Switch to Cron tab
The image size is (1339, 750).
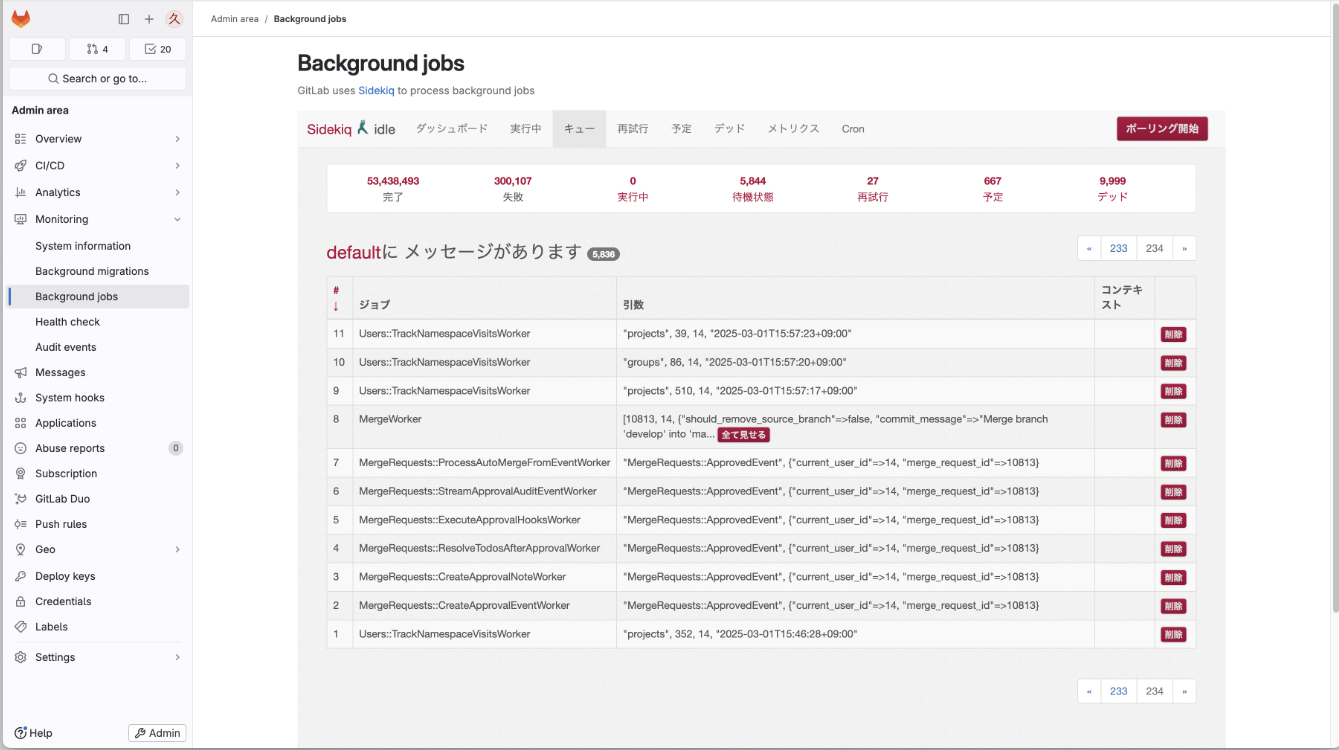tap(853, 129)
